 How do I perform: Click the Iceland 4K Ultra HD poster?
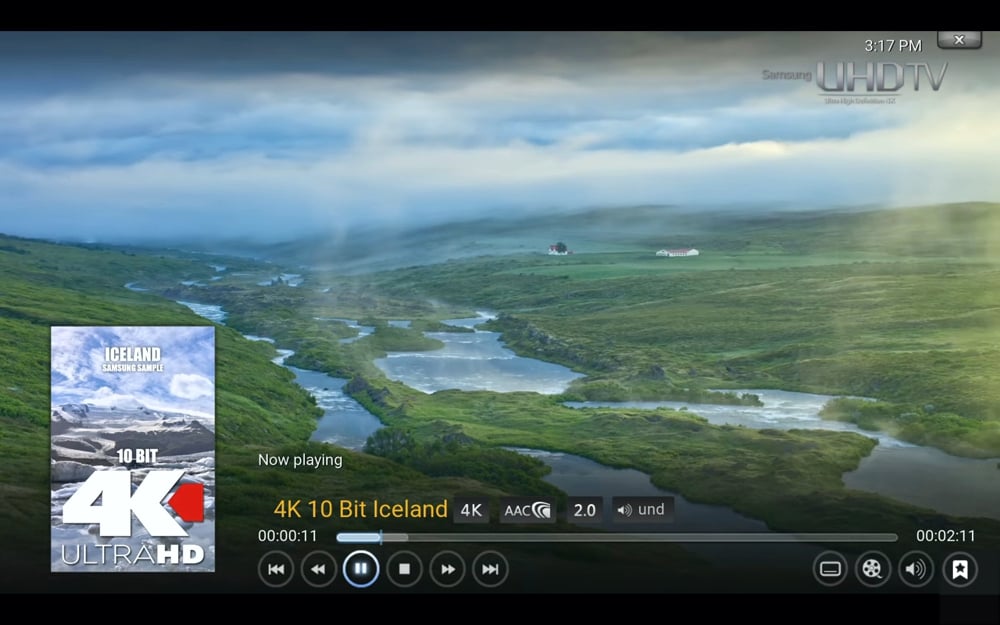click(133, 449)
